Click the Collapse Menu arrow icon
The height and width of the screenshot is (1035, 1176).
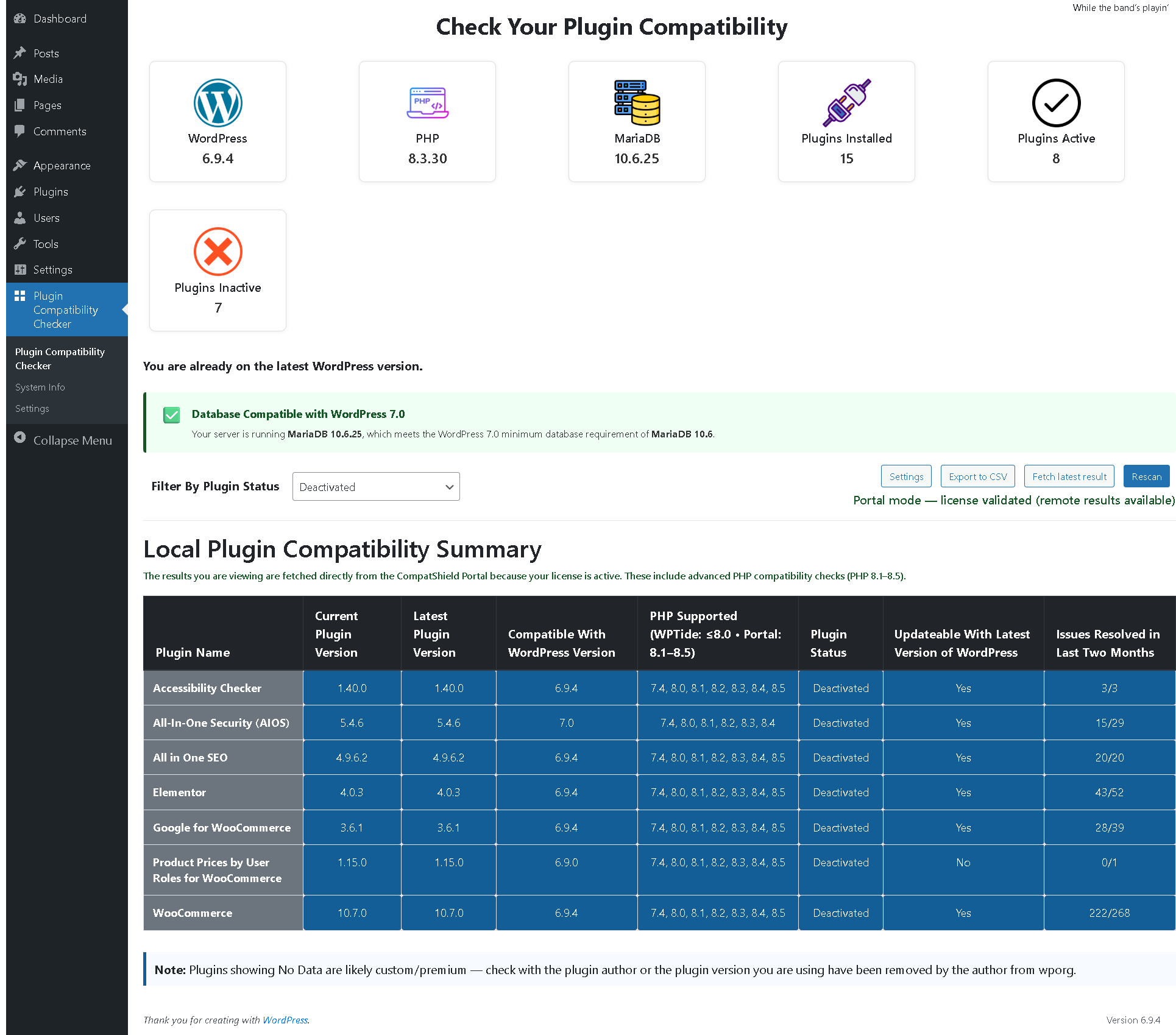coord(20,438)
